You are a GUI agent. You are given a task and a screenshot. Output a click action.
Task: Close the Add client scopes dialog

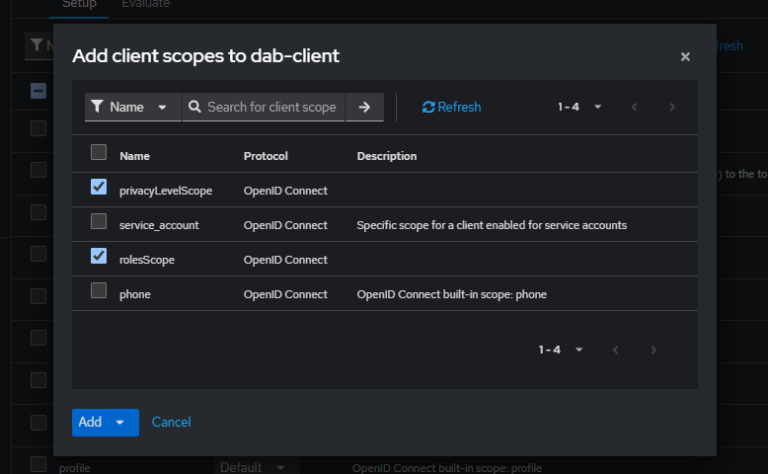pos(685,57)
